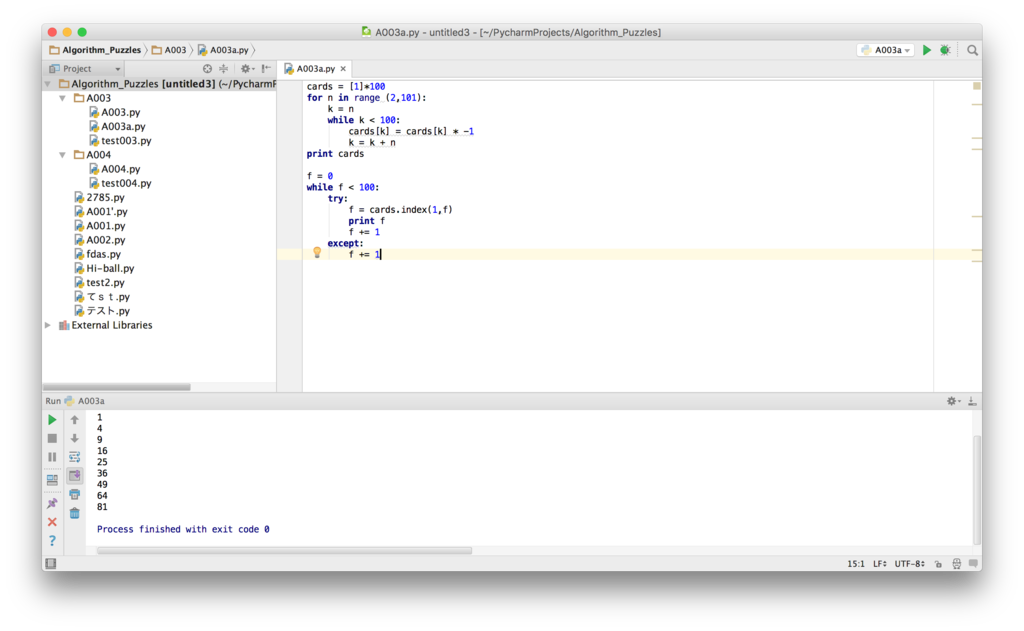
Task: Open A004.py file
Action: [114, 169]
